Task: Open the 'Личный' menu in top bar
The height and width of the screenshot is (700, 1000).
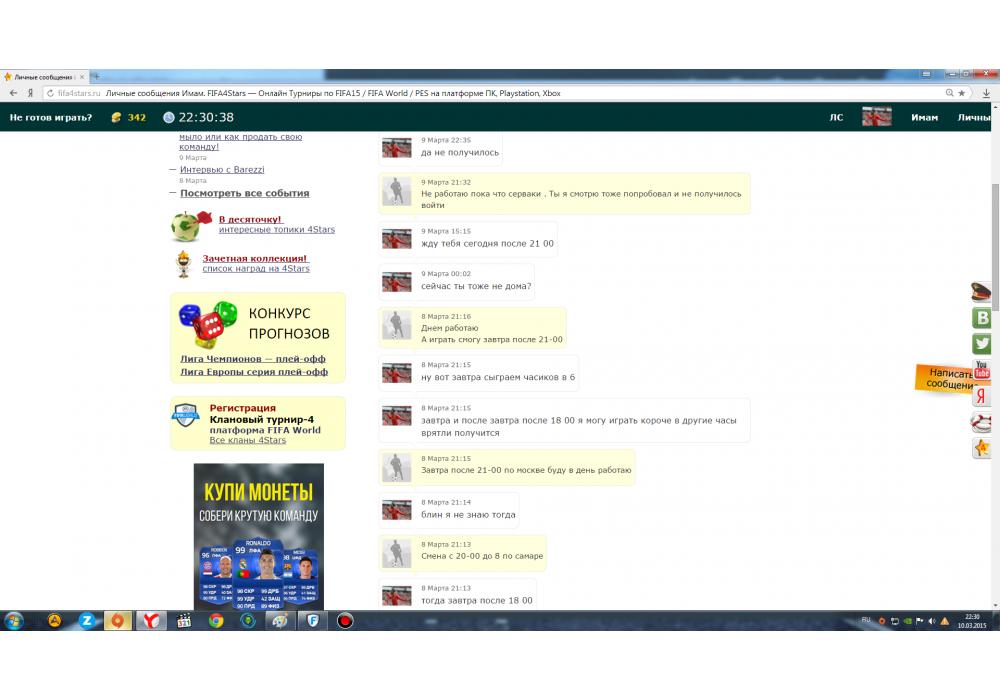Action: click(974, 117)
